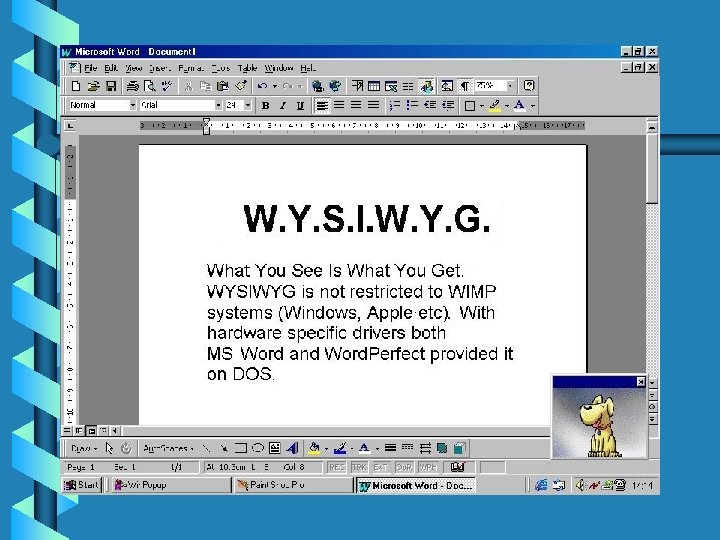The image size is (720, 540).
Task: Open the Font size dropdown arrow
Action: (248, 106)
